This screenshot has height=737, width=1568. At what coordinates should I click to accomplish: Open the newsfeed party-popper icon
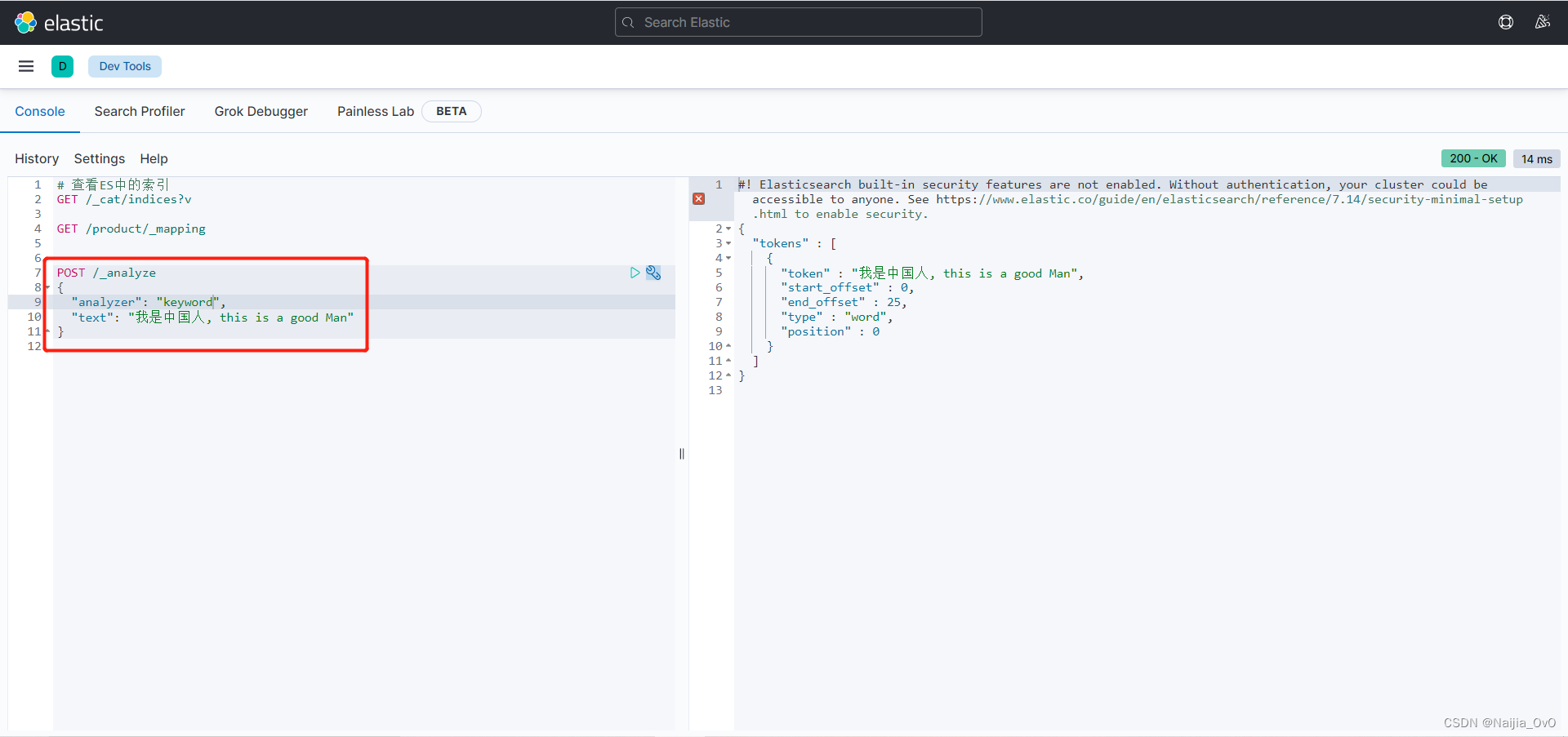[x=1543, y=22]
